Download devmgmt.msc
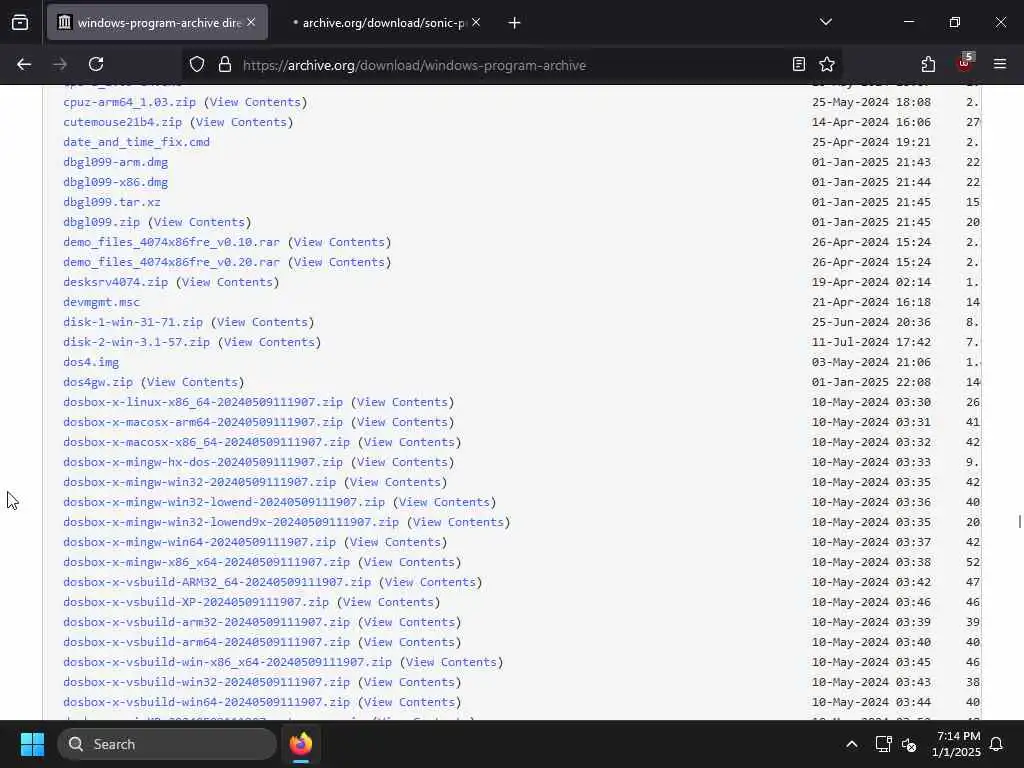 click(101, 302)
